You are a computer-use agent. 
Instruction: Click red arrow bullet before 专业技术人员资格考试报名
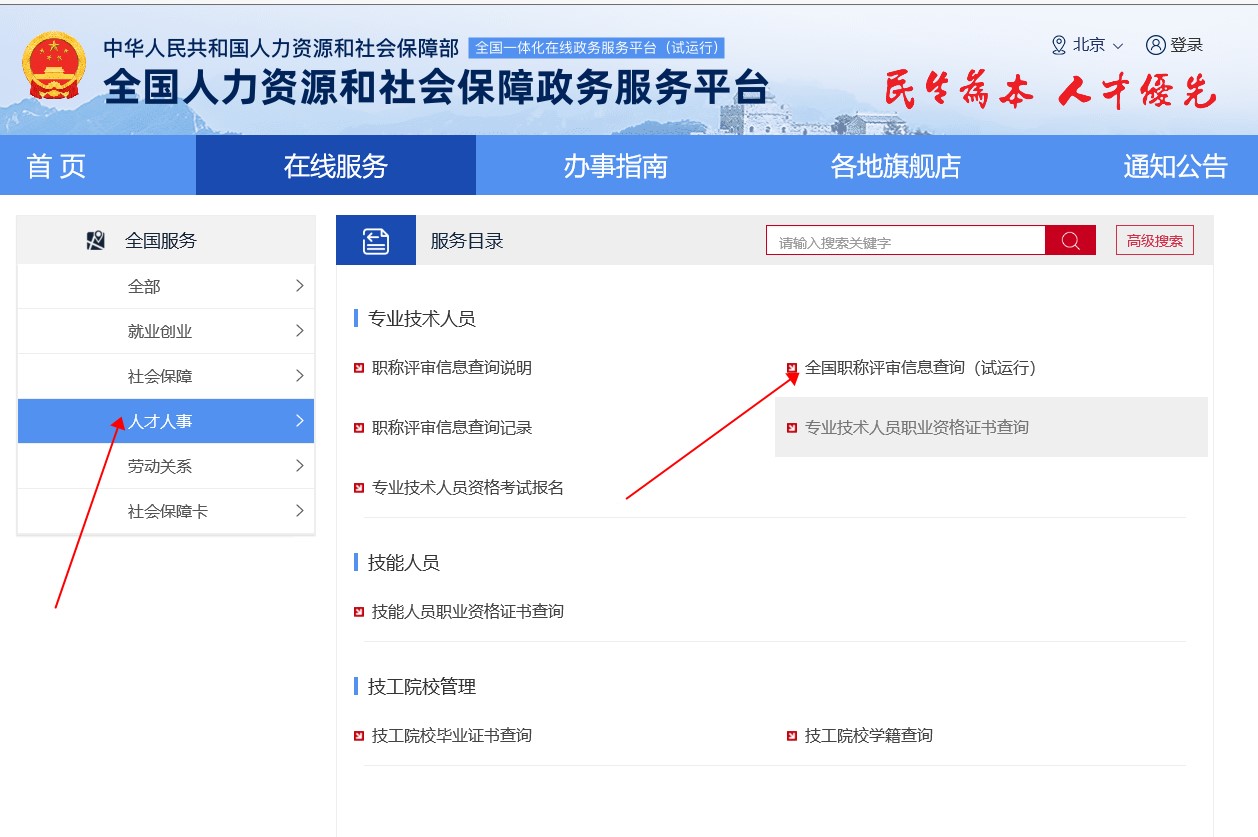click(359, 488)
